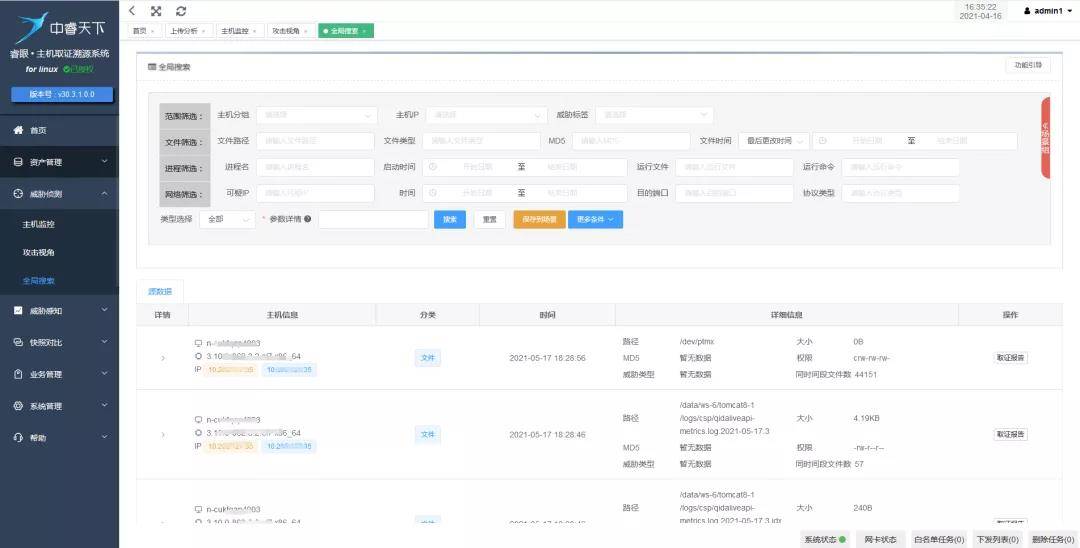Close the 上传分析 tab with its x
Viewport: 1080px width, 548px height.
(205, 31)
